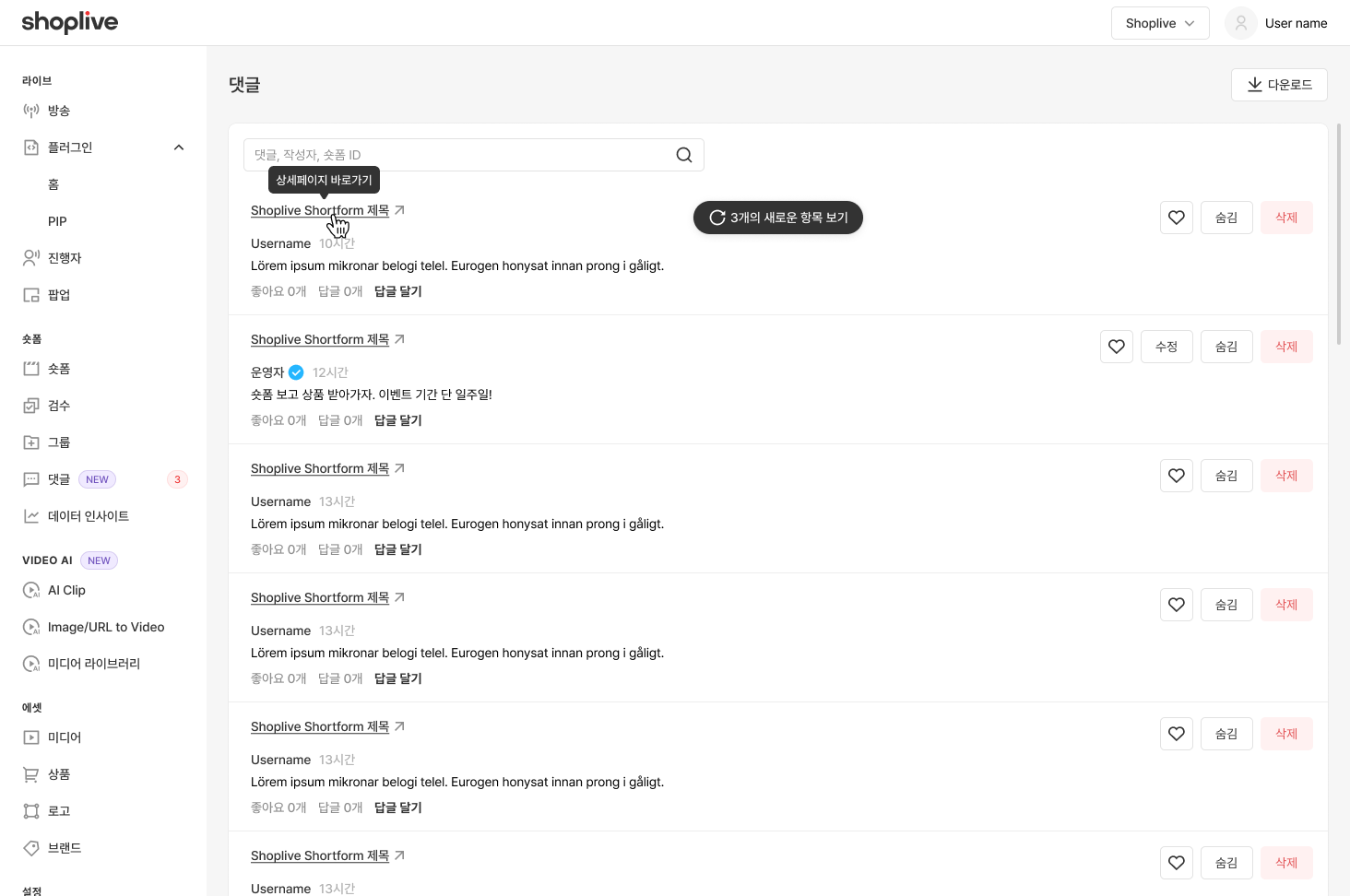
Task: Click the 그룹 group folder icon
Action: [x=31, y=442]
